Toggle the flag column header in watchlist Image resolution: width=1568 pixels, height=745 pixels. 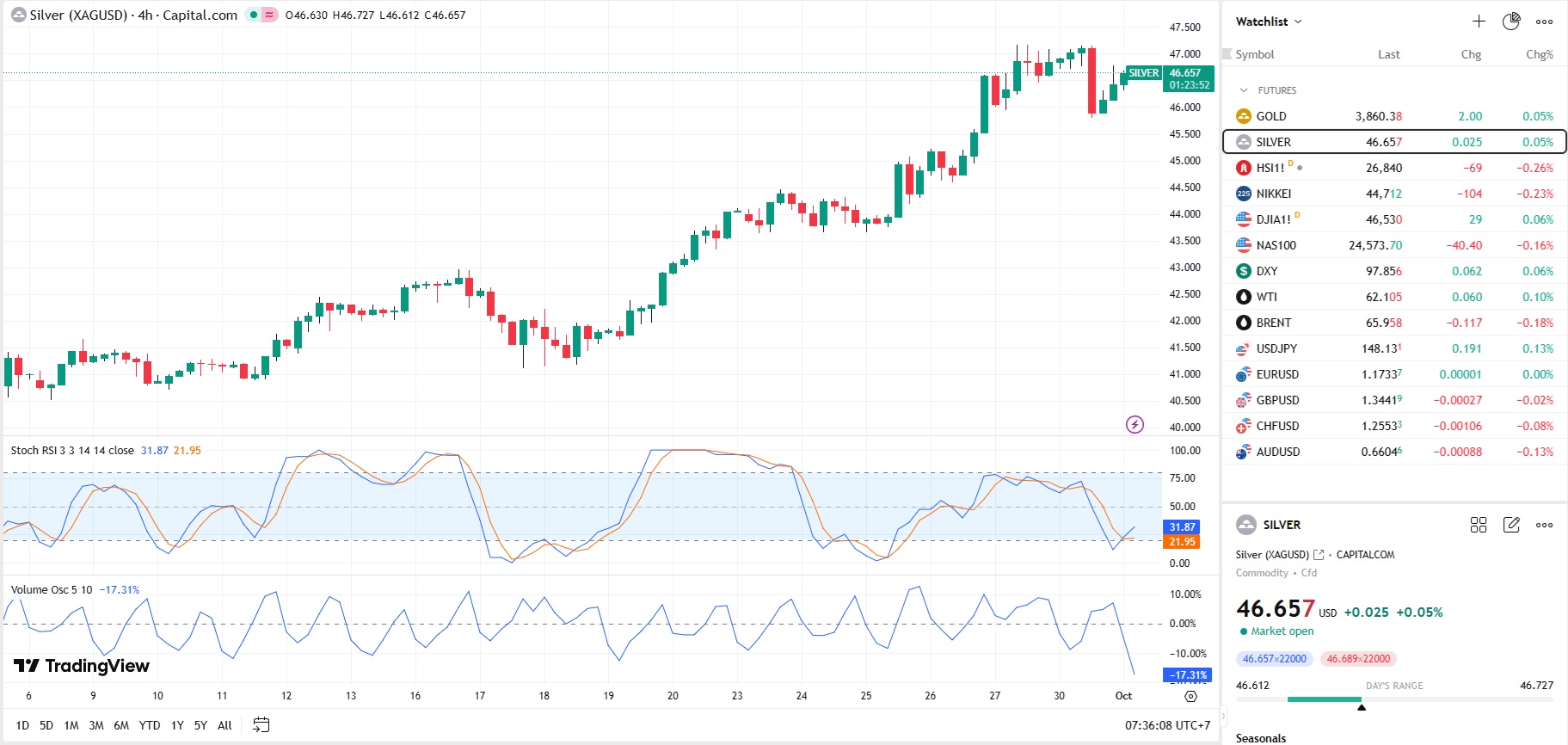coord(1227,54)
